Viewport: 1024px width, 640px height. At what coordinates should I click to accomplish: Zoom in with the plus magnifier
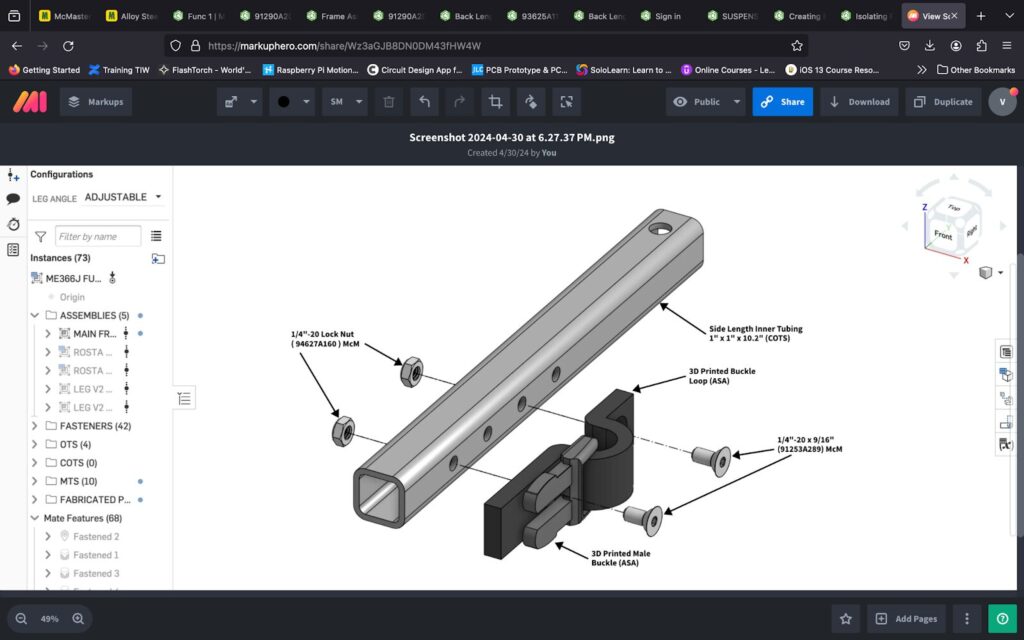(78, 619)
